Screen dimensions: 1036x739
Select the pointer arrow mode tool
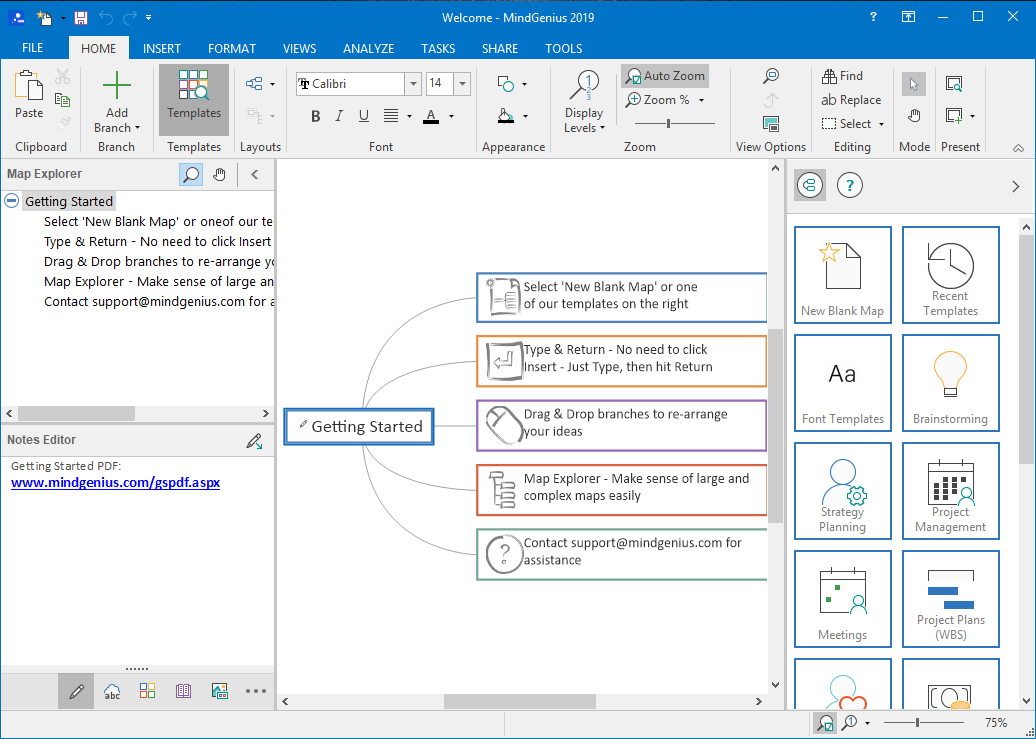(914, 84)
